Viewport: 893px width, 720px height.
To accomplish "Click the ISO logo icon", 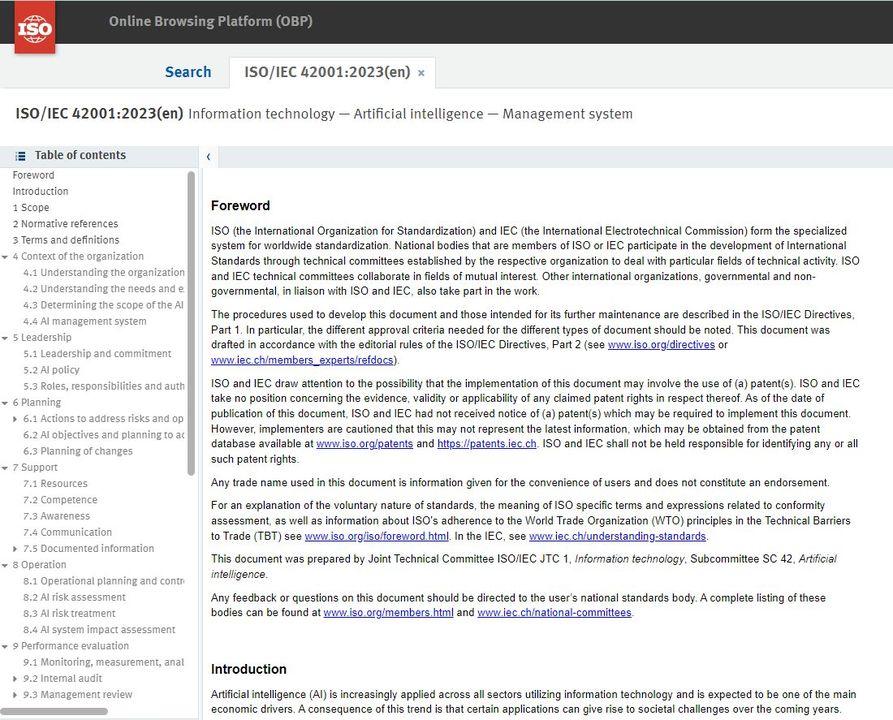I will 35,27.
